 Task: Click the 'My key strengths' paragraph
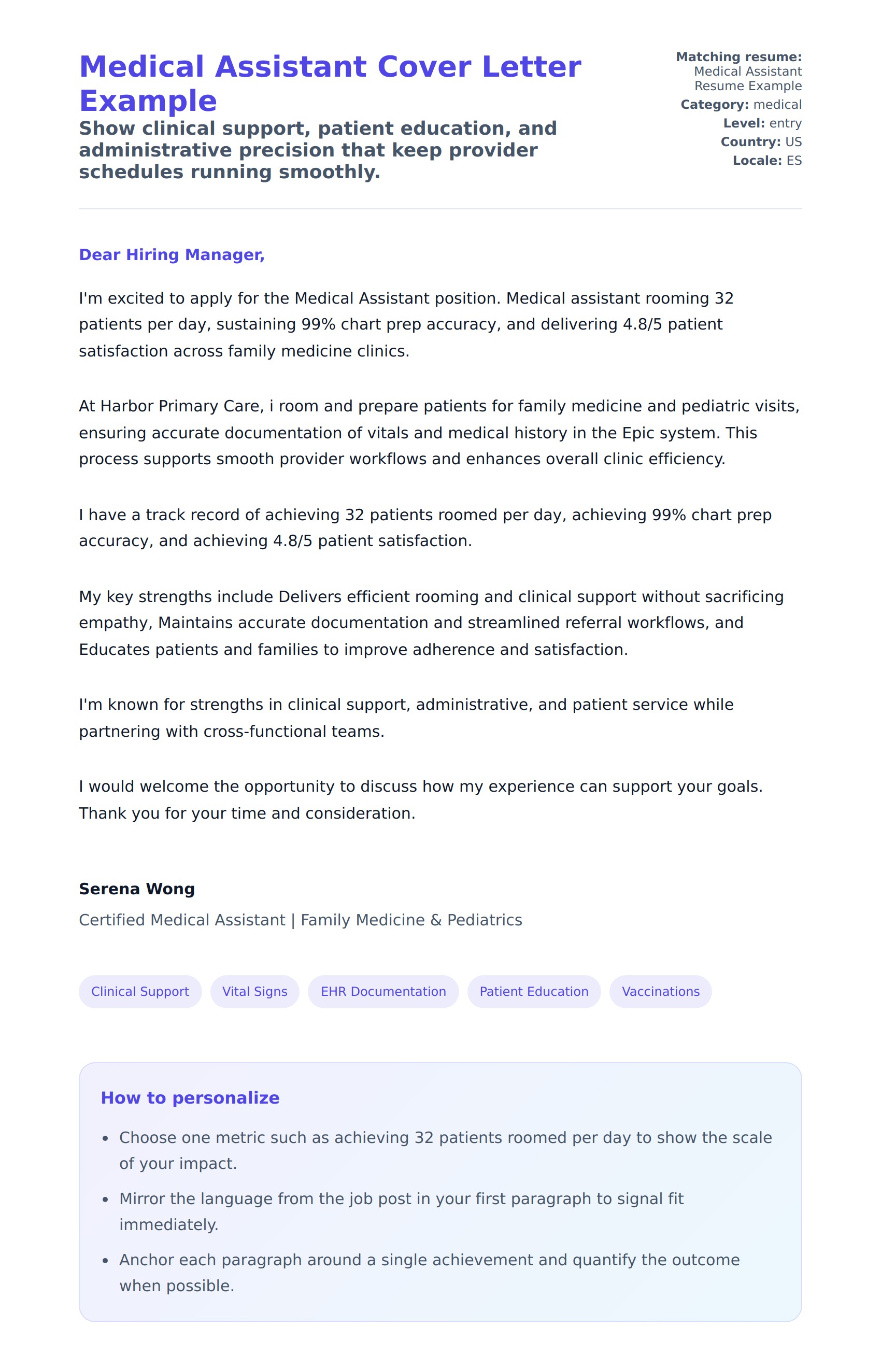[431, 623]
